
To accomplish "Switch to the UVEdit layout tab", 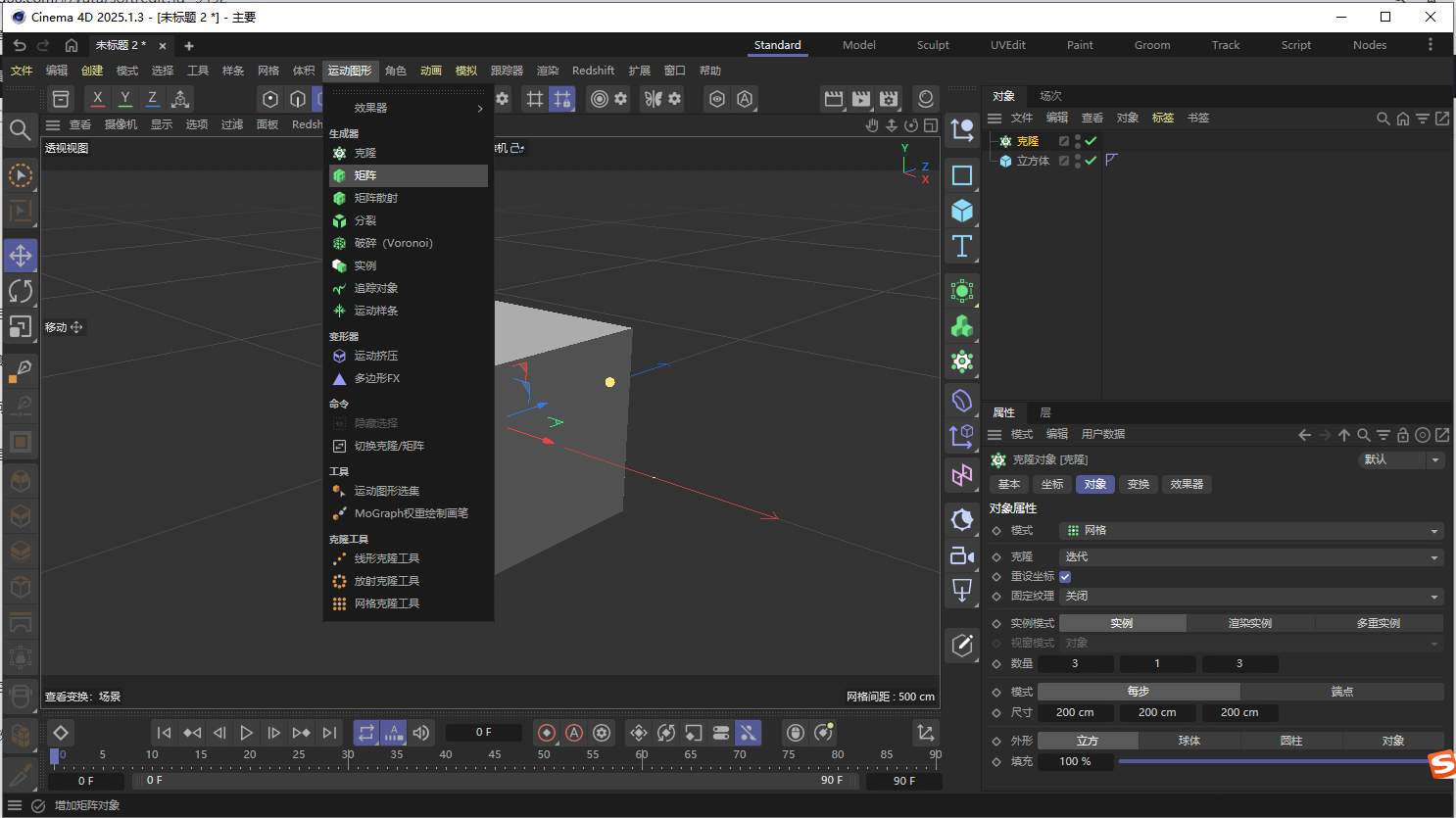I will 1008,45.
